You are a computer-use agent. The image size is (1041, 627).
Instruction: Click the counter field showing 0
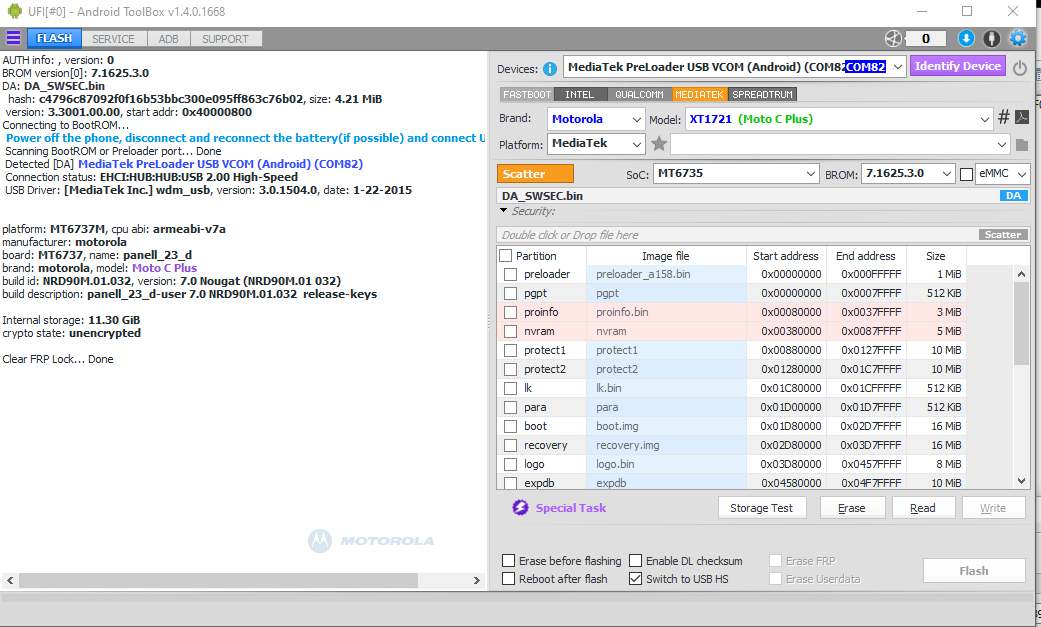point(926,39)
